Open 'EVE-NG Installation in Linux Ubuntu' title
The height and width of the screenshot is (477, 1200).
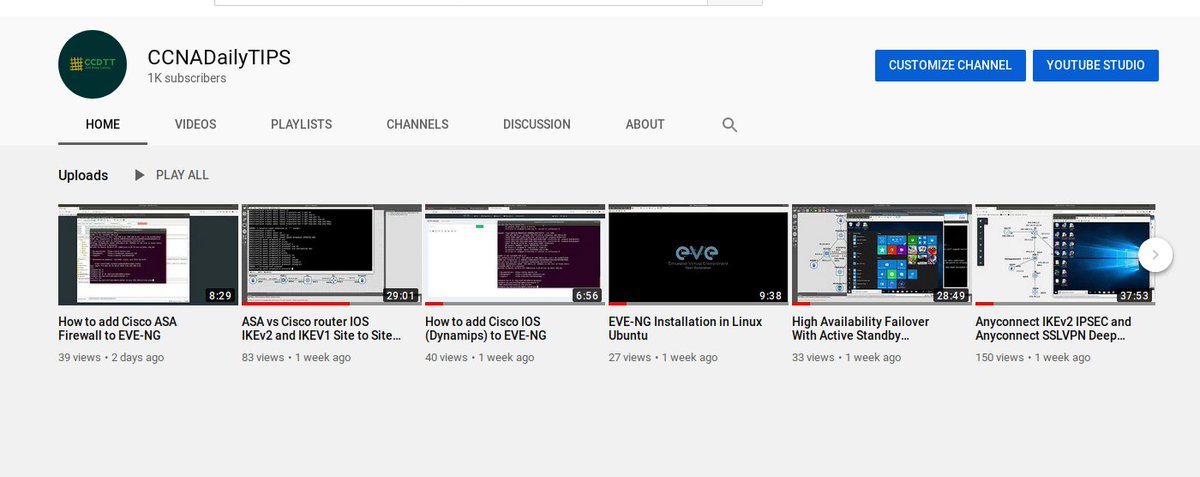click(685, 329)
